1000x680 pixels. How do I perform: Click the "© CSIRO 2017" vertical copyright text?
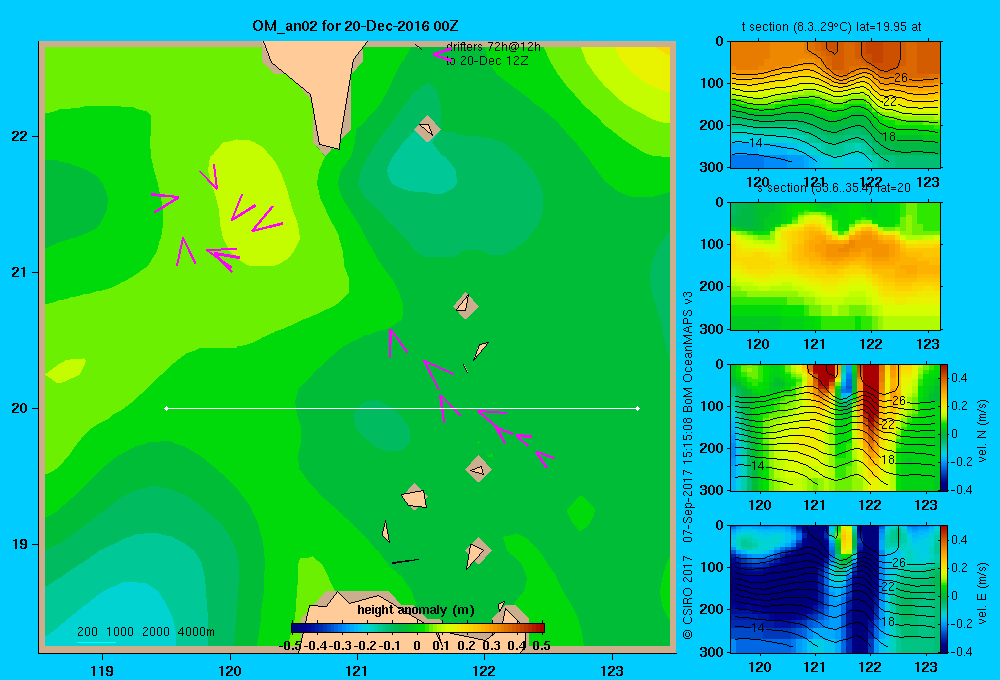(688, 598)
